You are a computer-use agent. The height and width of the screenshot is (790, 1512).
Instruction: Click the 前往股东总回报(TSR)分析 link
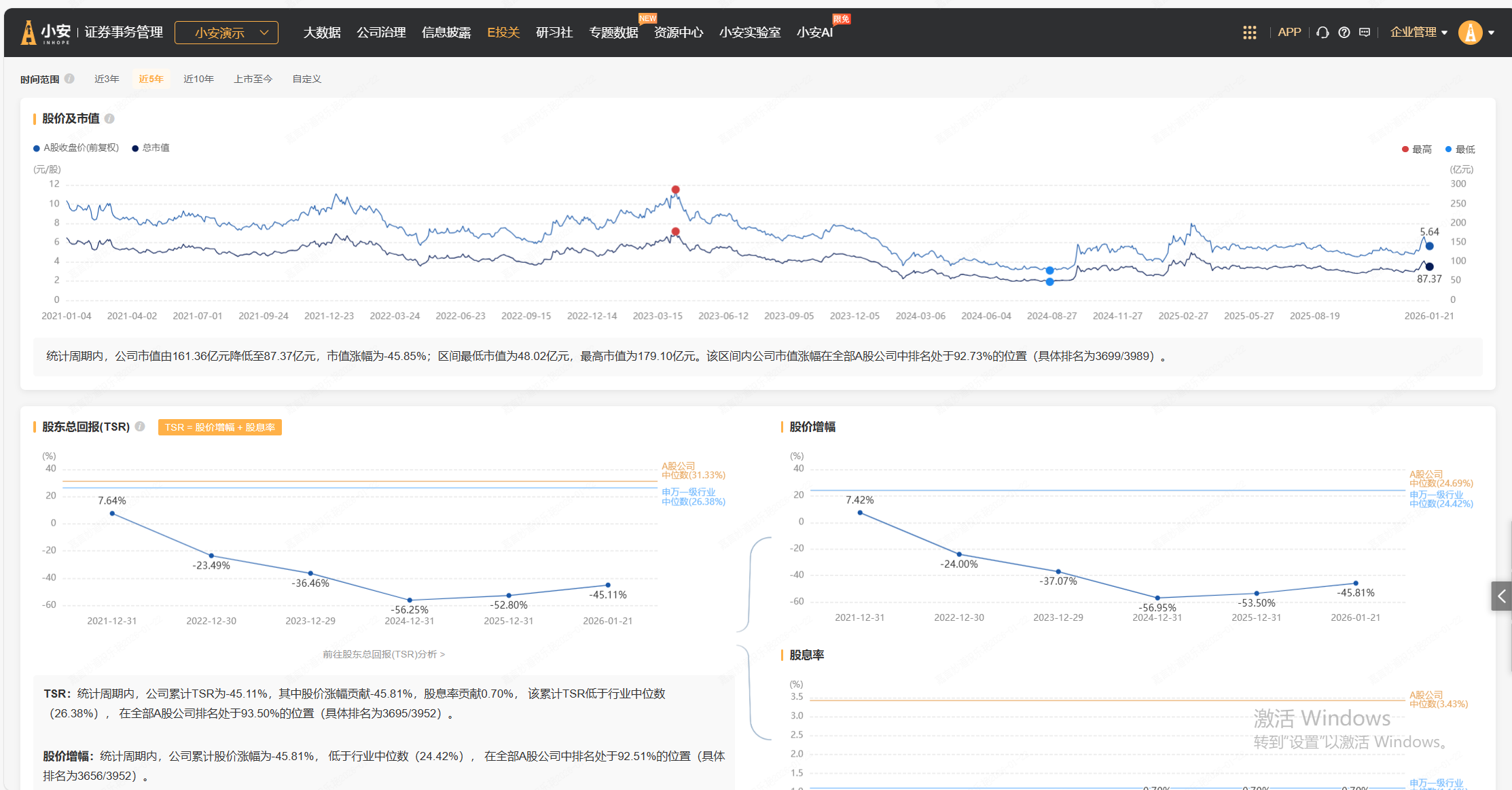[x=384, y=654]
